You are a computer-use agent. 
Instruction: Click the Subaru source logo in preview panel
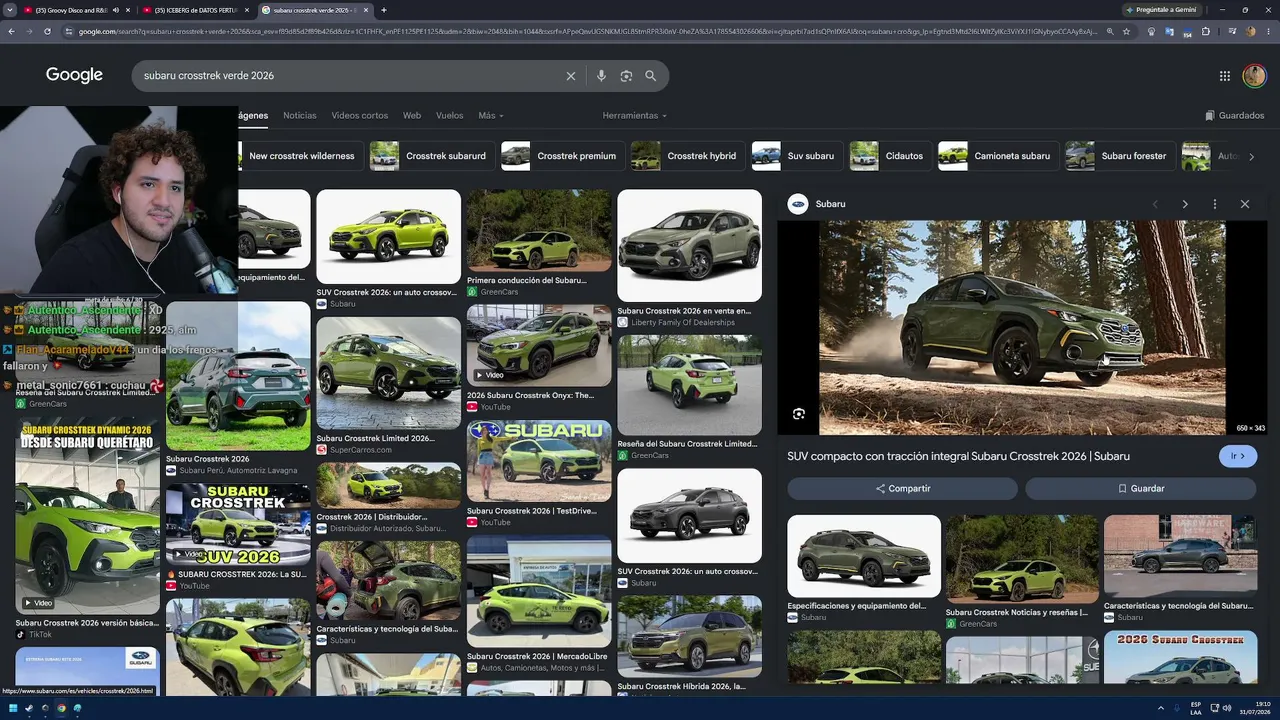coord(798,204)
